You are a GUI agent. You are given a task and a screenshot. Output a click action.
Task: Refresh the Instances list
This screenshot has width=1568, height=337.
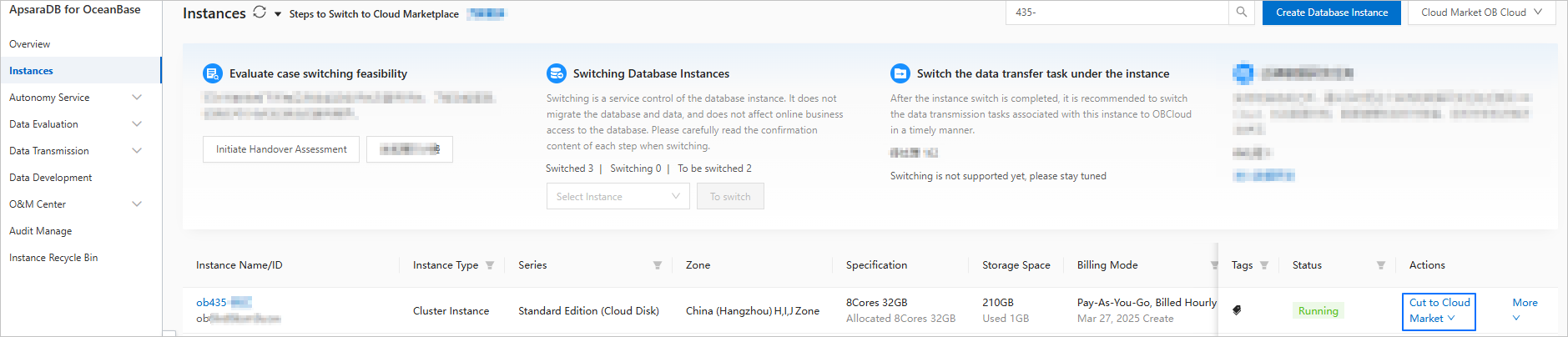coord(260,13)
